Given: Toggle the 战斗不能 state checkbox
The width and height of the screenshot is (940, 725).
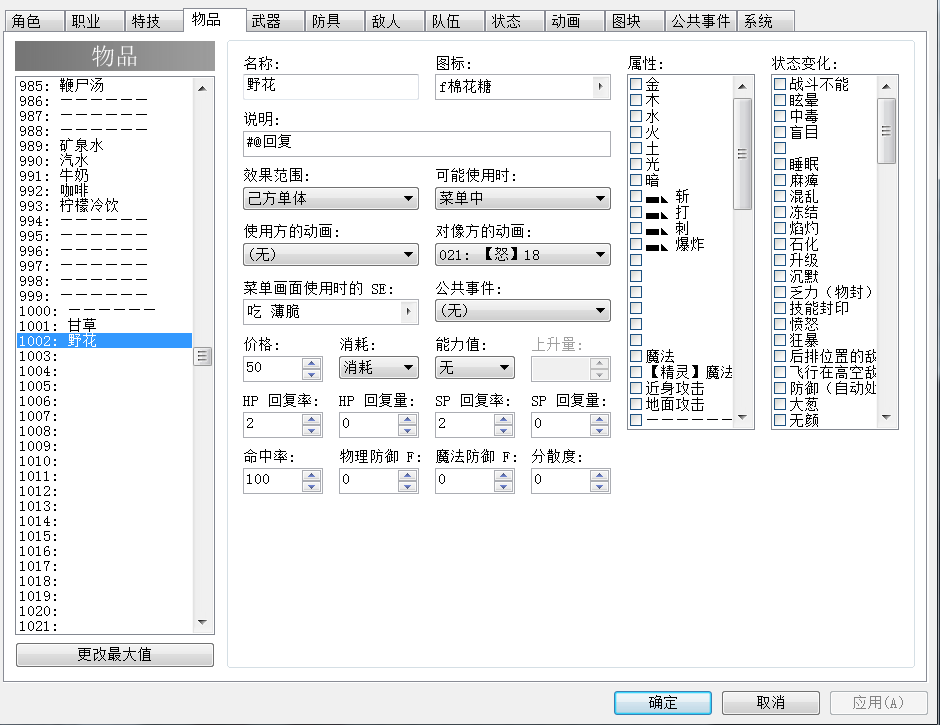Looking at the screenshot, I should (x=780, y=84).
